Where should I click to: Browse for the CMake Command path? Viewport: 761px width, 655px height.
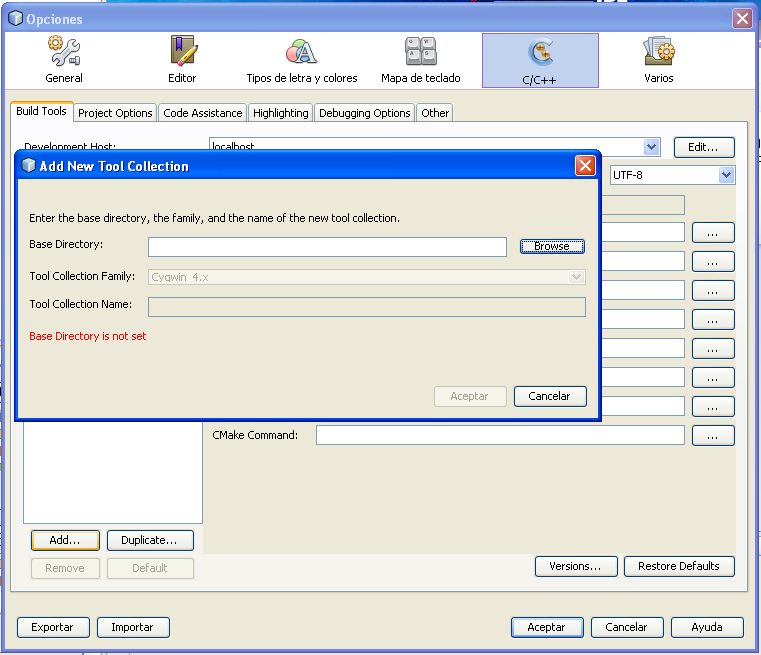pos(713,436)
